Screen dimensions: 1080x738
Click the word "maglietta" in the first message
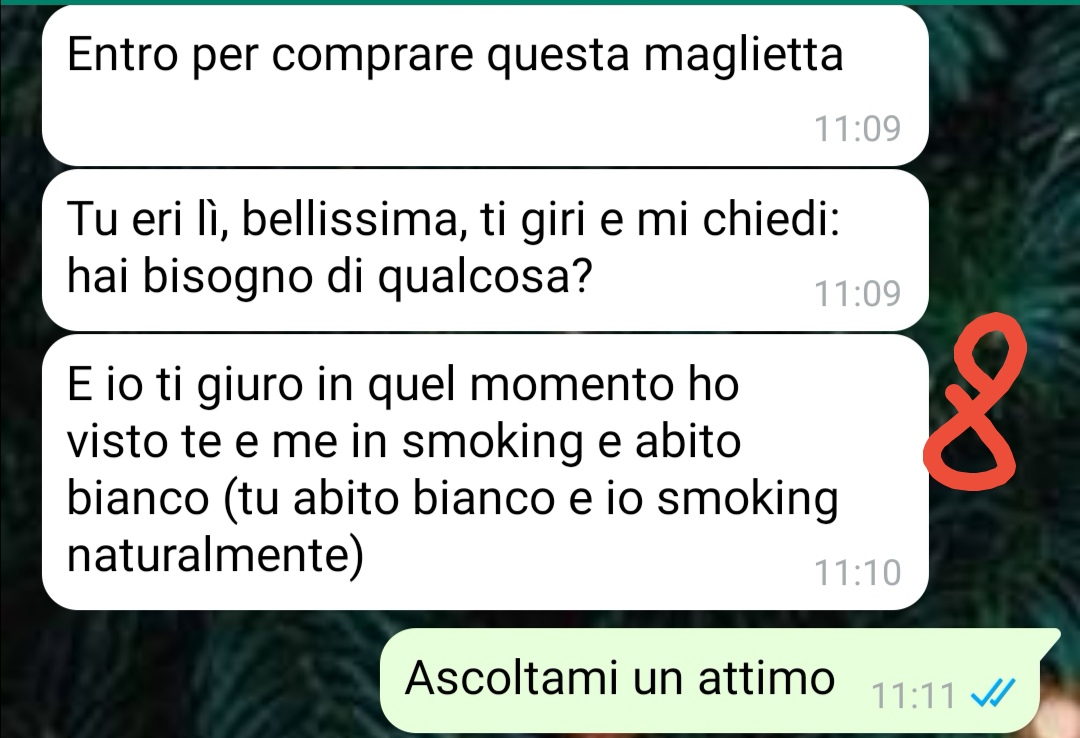[743, 55]
